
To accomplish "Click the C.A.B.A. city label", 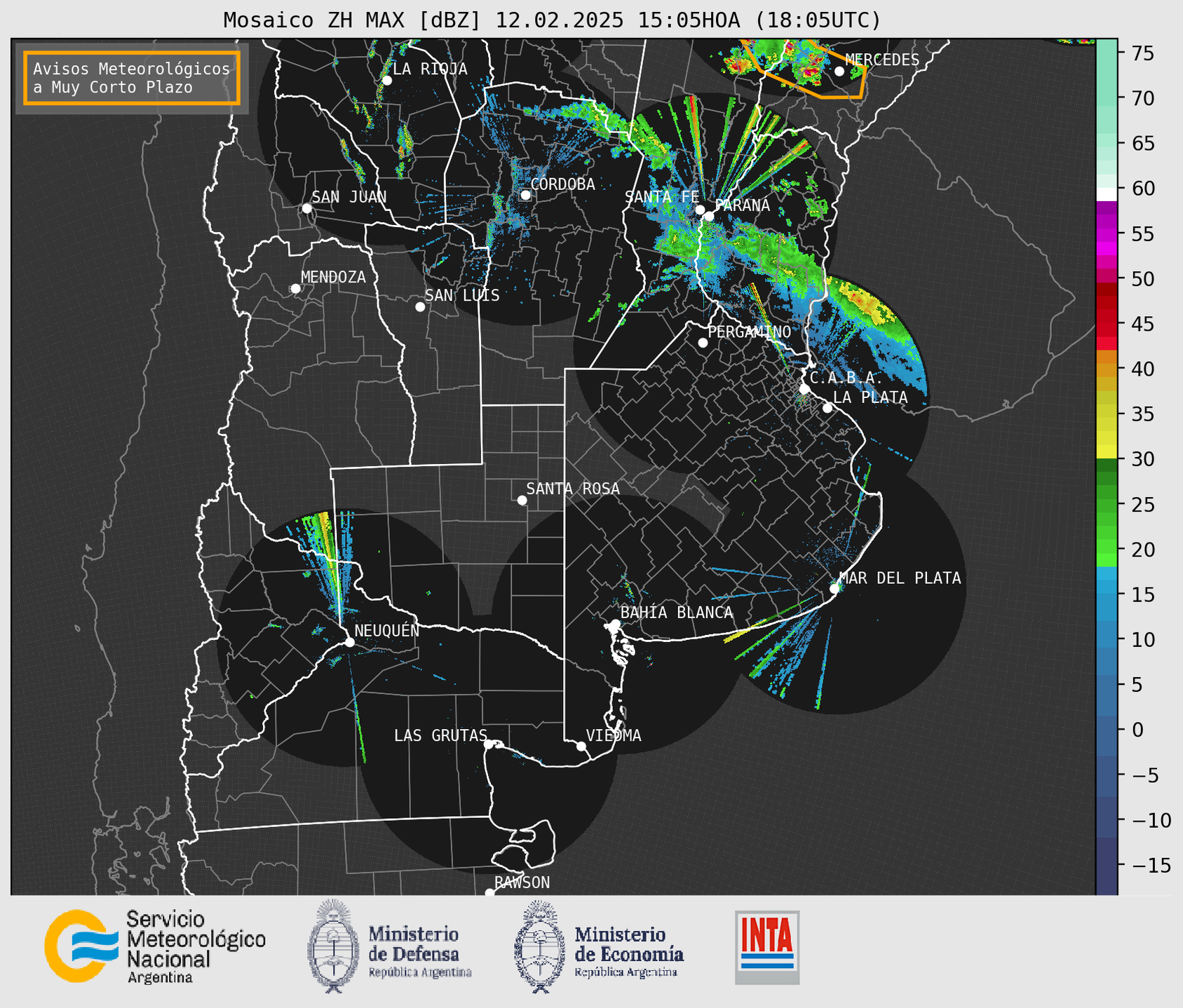I will click(x=846, y=378).
